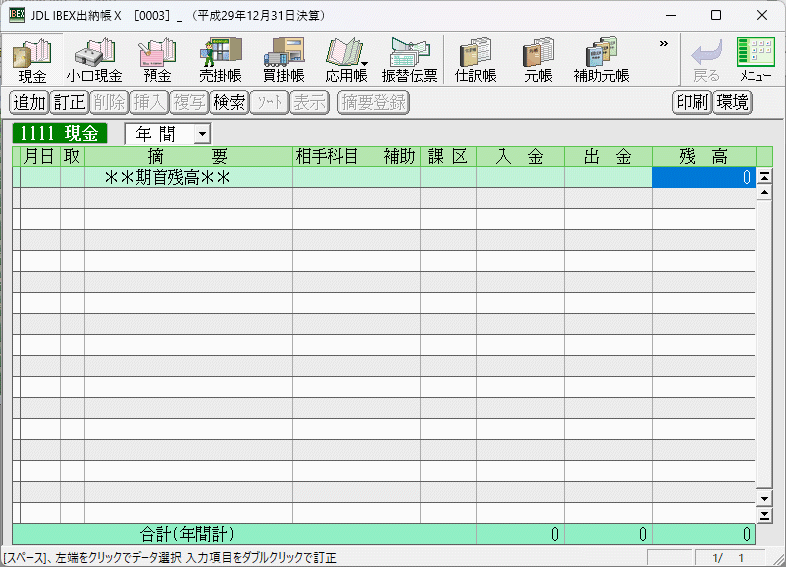Expand the toolbar overflow chevron
Image resolution: width=786 pixels, height=567 pixels.
point(664,44)
